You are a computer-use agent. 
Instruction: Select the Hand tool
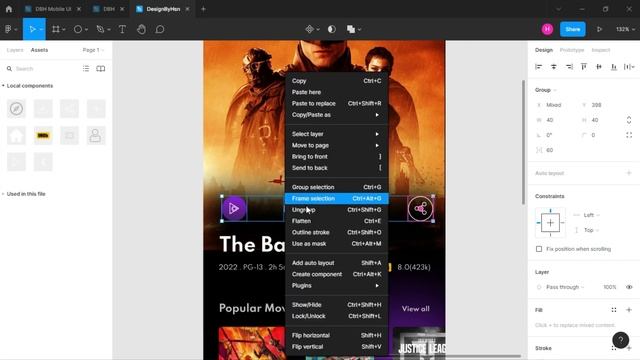141,29
